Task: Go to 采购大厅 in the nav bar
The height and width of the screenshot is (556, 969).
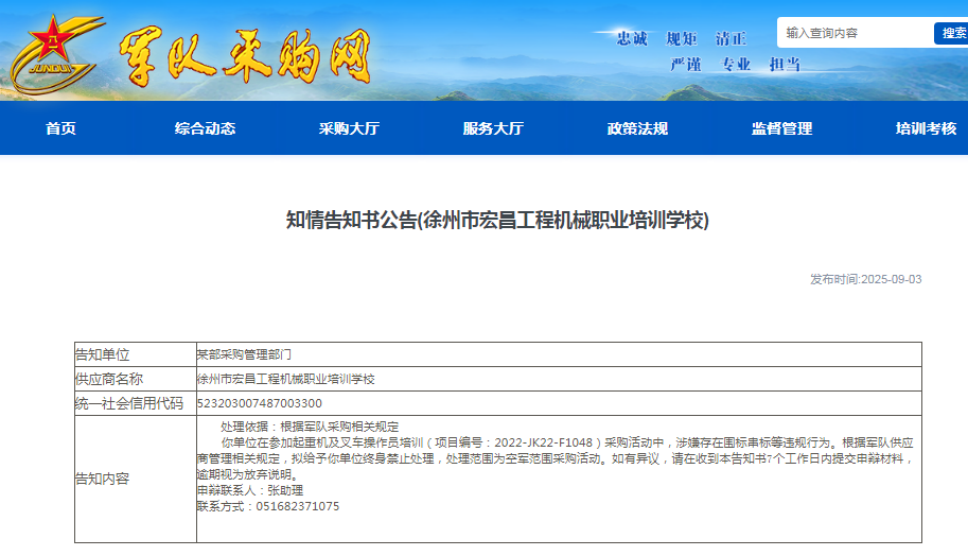Action: coord(349,128)
